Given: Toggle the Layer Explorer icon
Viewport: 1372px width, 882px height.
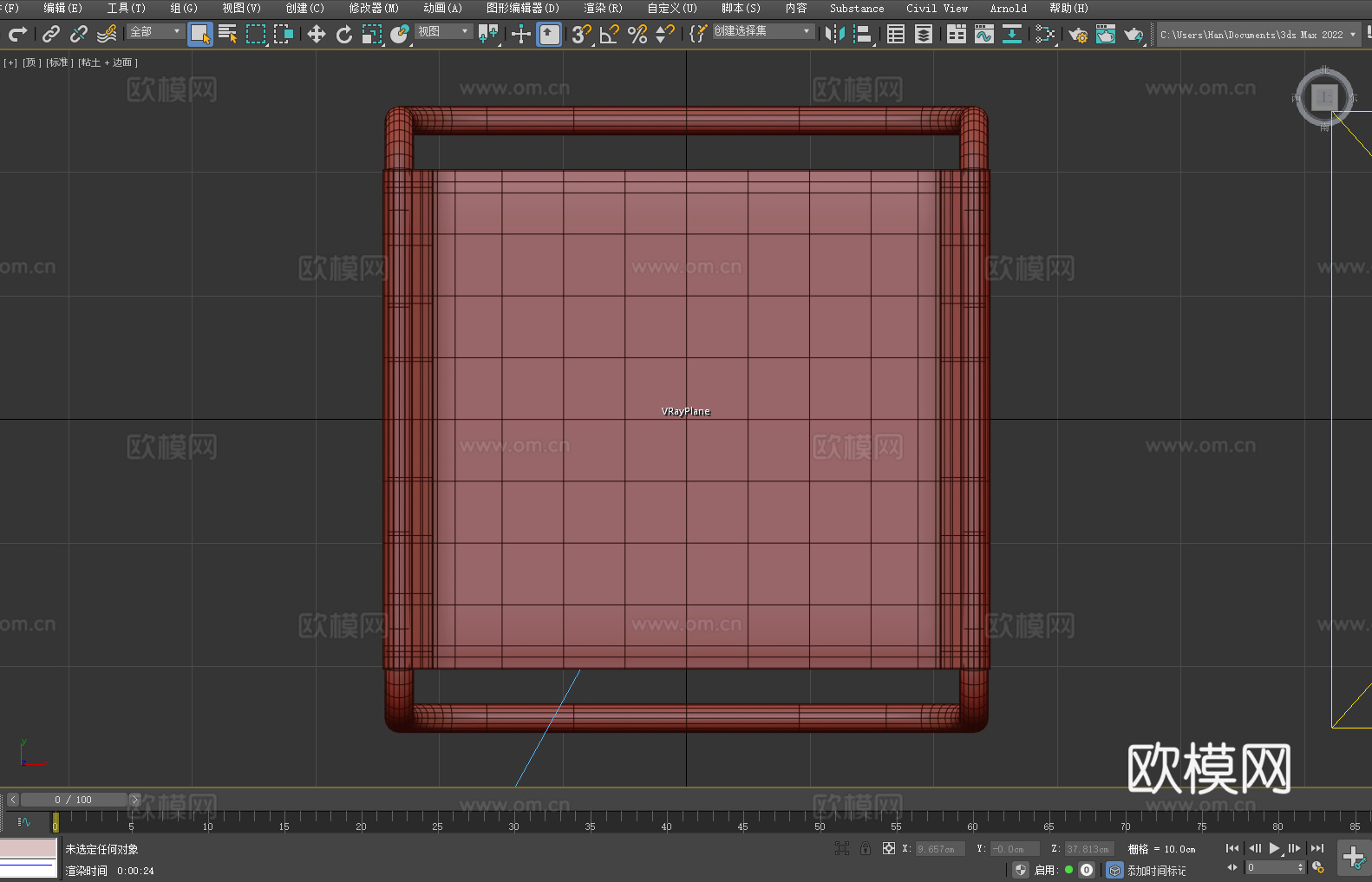Looking at the screenshot, I should click(924, 34).
